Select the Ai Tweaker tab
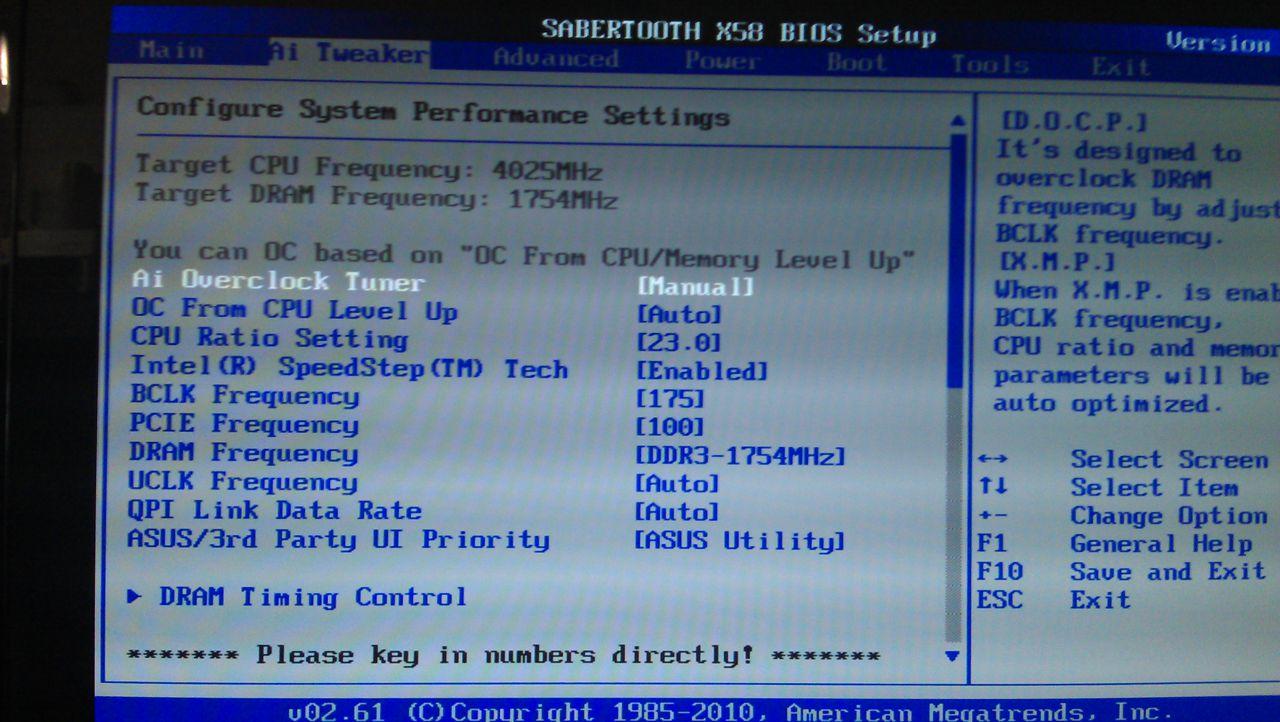This screenshot has width=1280, height=722. tap(348, 52)
